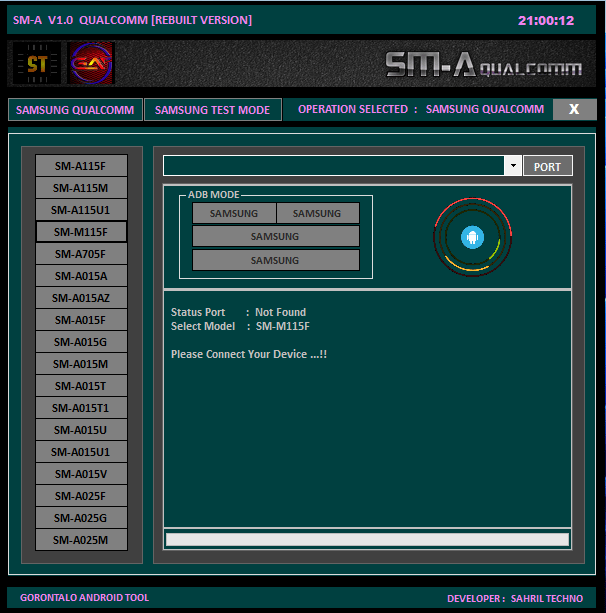The image size is (606, 613).
Task: Switch to SAMSUNG TEST MODE tab
Action: 212,110
